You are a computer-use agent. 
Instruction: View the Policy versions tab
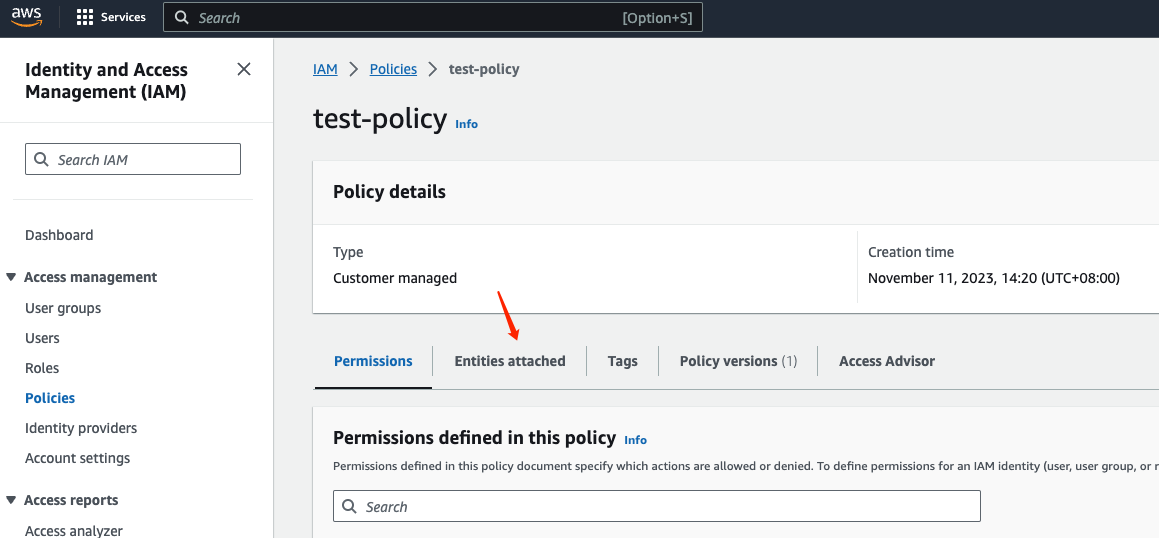(x=738, y=361)
